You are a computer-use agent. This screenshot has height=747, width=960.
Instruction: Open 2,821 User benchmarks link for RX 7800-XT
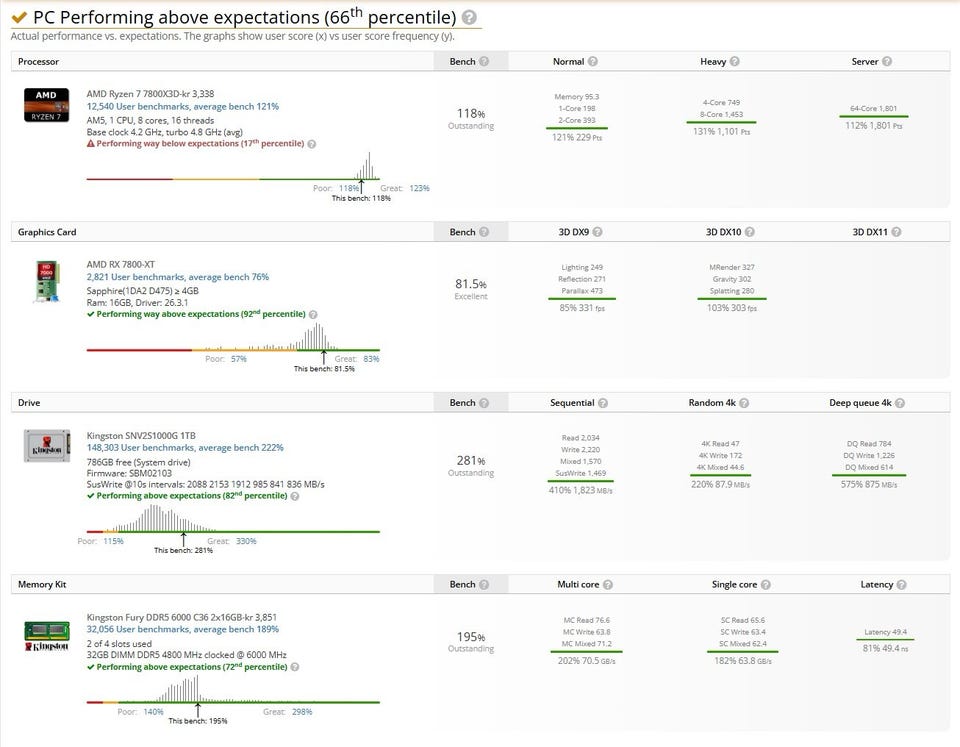pyautogui.click(x=177, y=277)
